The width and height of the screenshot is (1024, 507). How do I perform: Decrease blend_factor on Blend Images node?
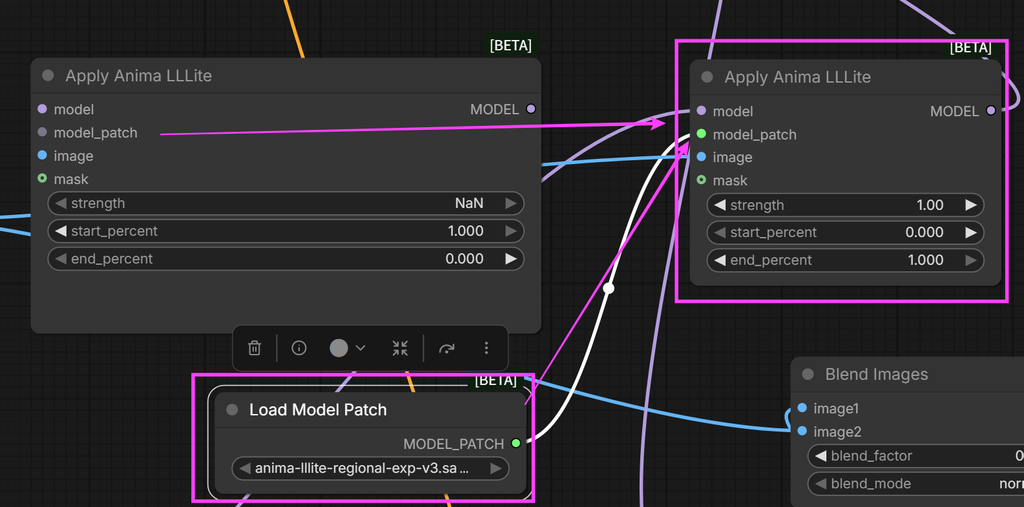click(821, 456)
